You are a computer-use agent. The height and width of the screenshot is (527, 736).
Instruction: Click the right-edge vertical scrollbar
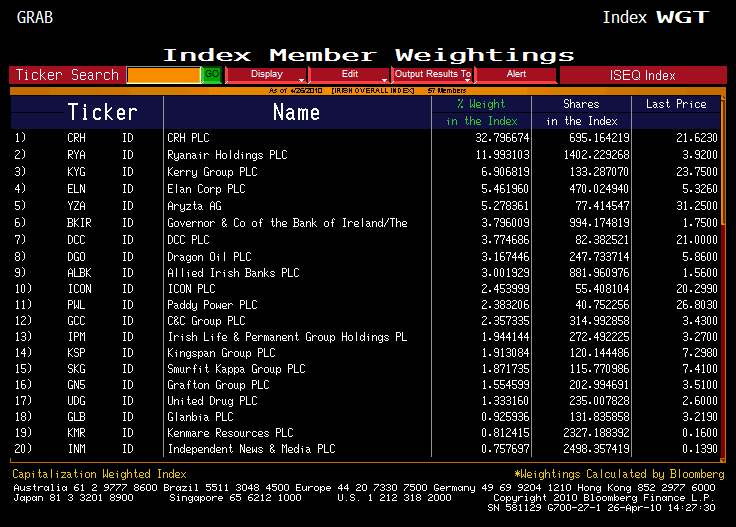point(723,277)
